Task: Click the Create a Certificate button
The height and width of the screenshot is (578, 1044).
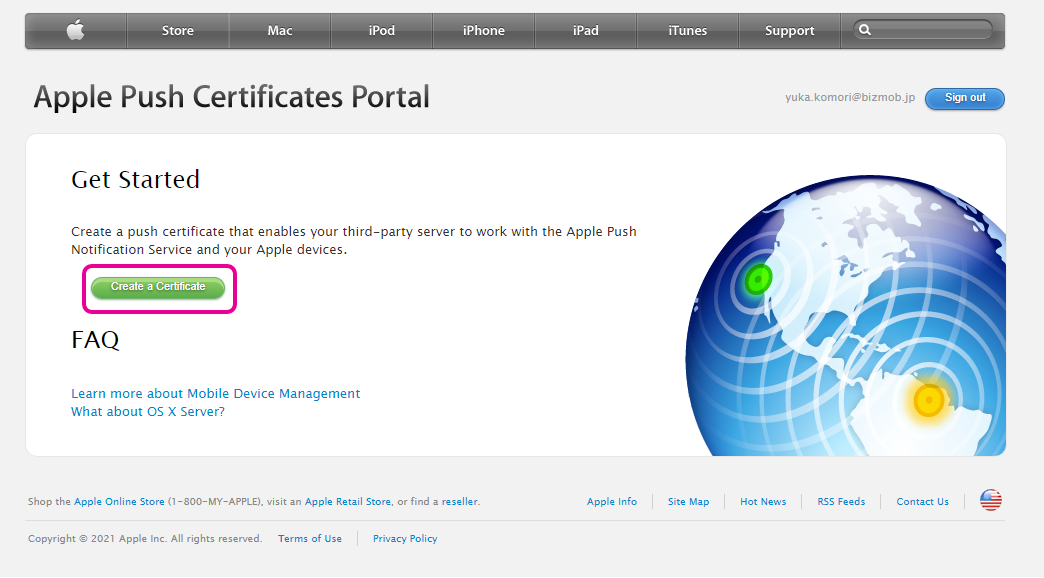Action: click(158, 287)
